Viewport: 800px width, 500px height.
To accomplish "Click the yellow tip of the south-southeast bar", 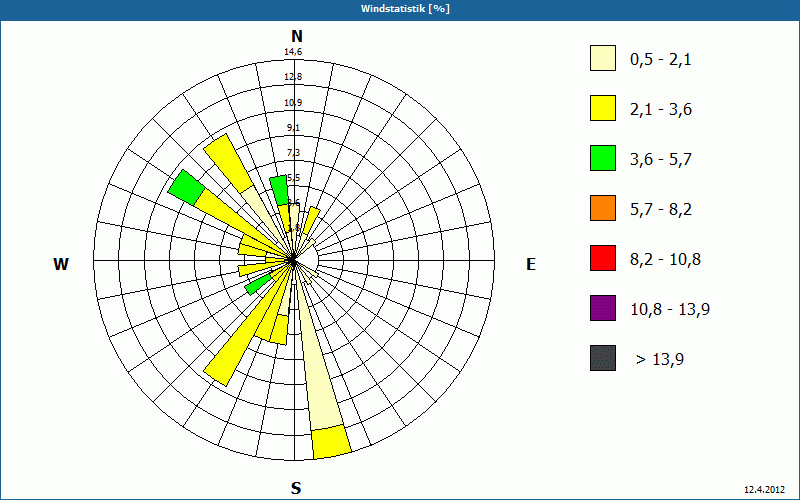I will 332,442.
